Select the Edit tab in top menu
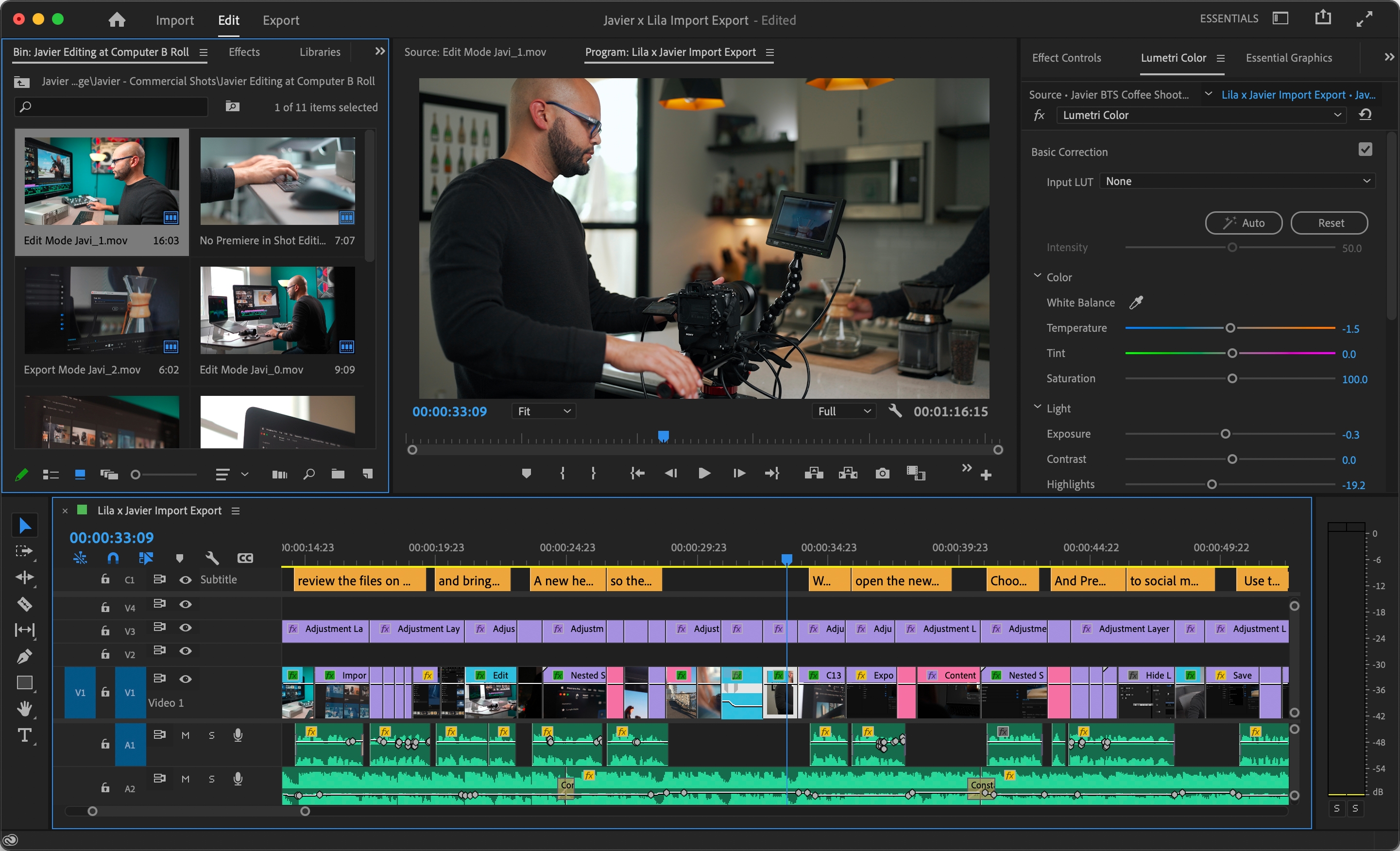 click(x=228, y=19)
